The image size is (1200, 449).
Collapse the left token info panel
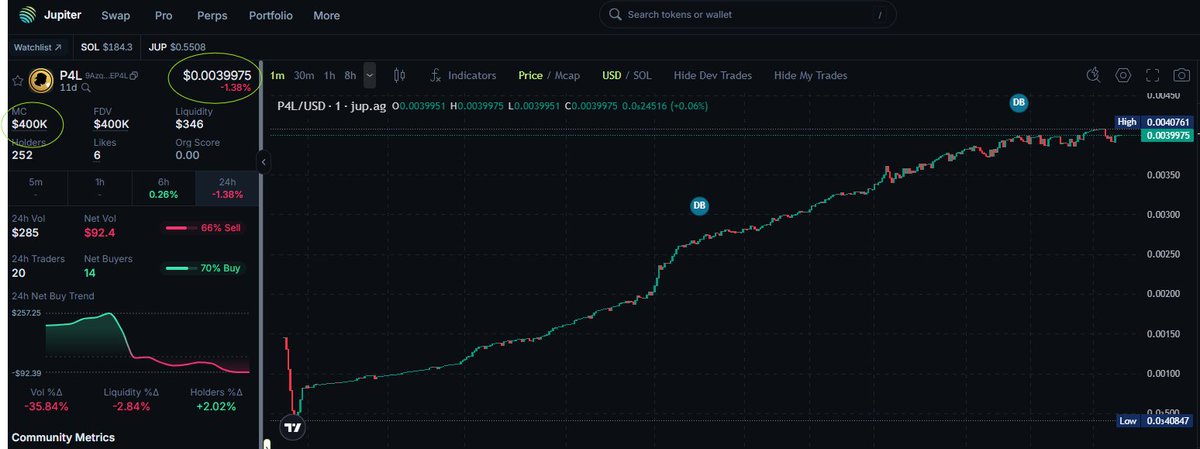[x=264, y=161]
